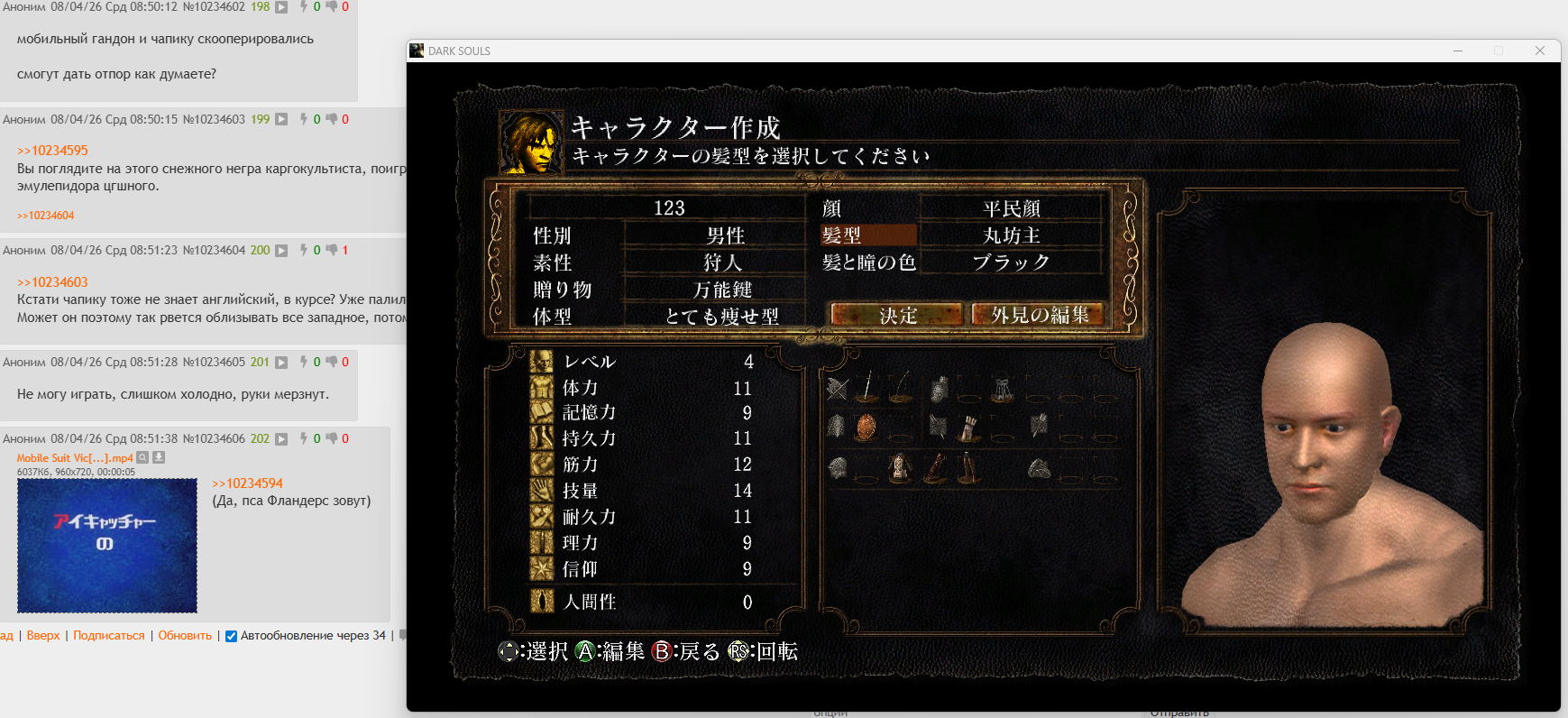Image resolution: width=1568 pixels, height=718 pixels.
Task: Click thumbs-down icon on post №10234606
Action: pos(332,438)
